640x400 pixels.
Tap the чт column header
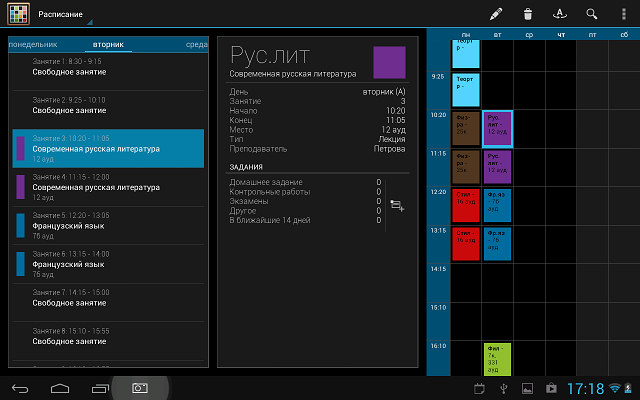(x=561, y=35)
